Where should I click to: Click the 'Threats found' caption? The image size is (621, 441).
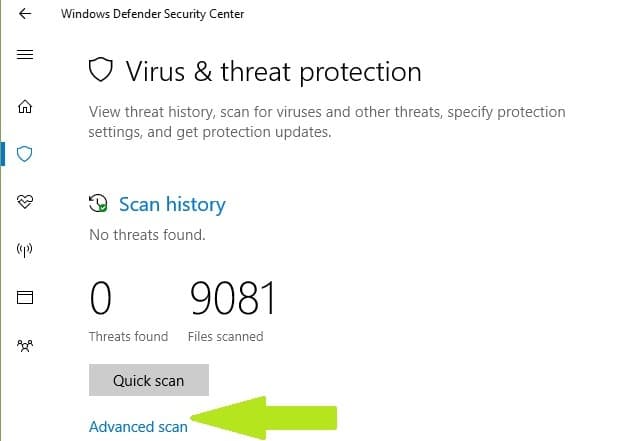[x=128, y=337]
